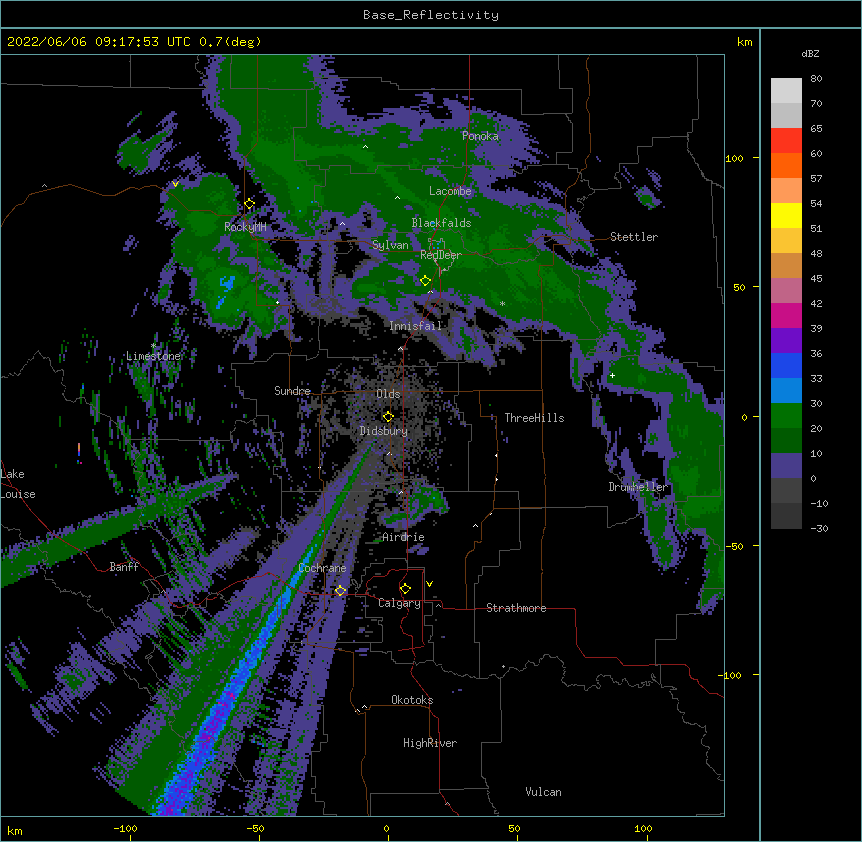Pick the orange 60 dBZ legend swatch
The image size is (862, 842).
pos(786,165)
